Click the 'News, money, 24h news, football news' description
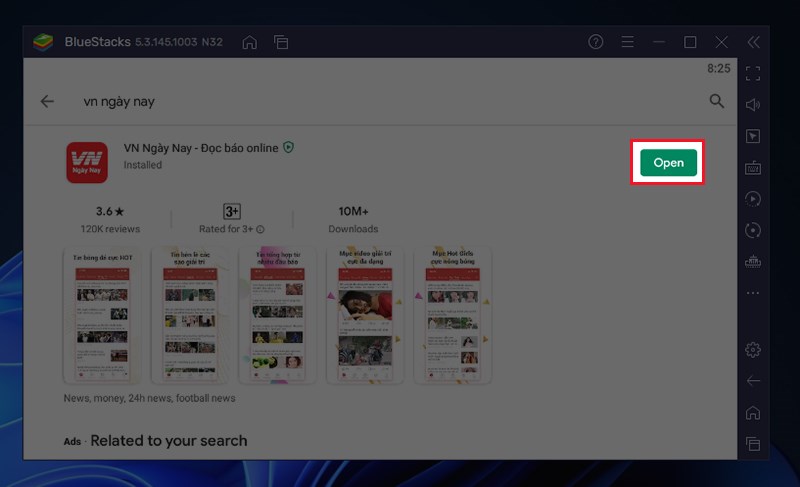Screen dimensions: 800x487 tap(149, 398)
